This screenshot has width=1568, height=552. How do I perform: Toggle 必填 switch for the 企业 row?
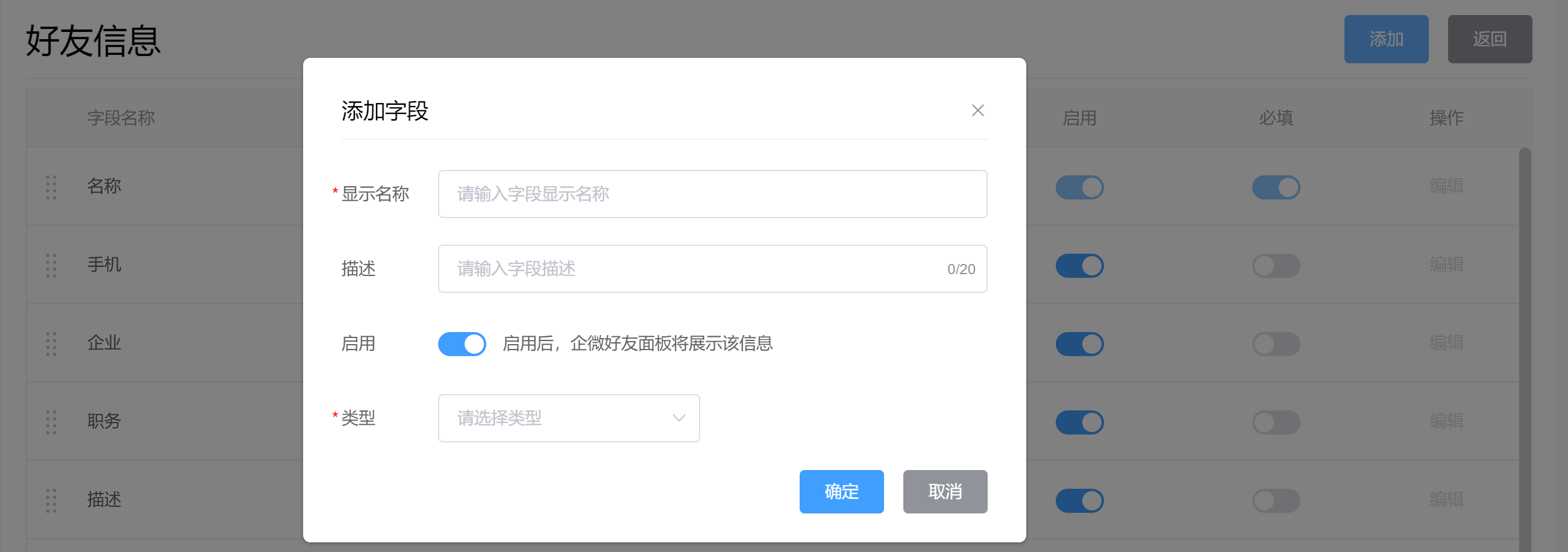pyautogui.click(x=1276, y=344)
